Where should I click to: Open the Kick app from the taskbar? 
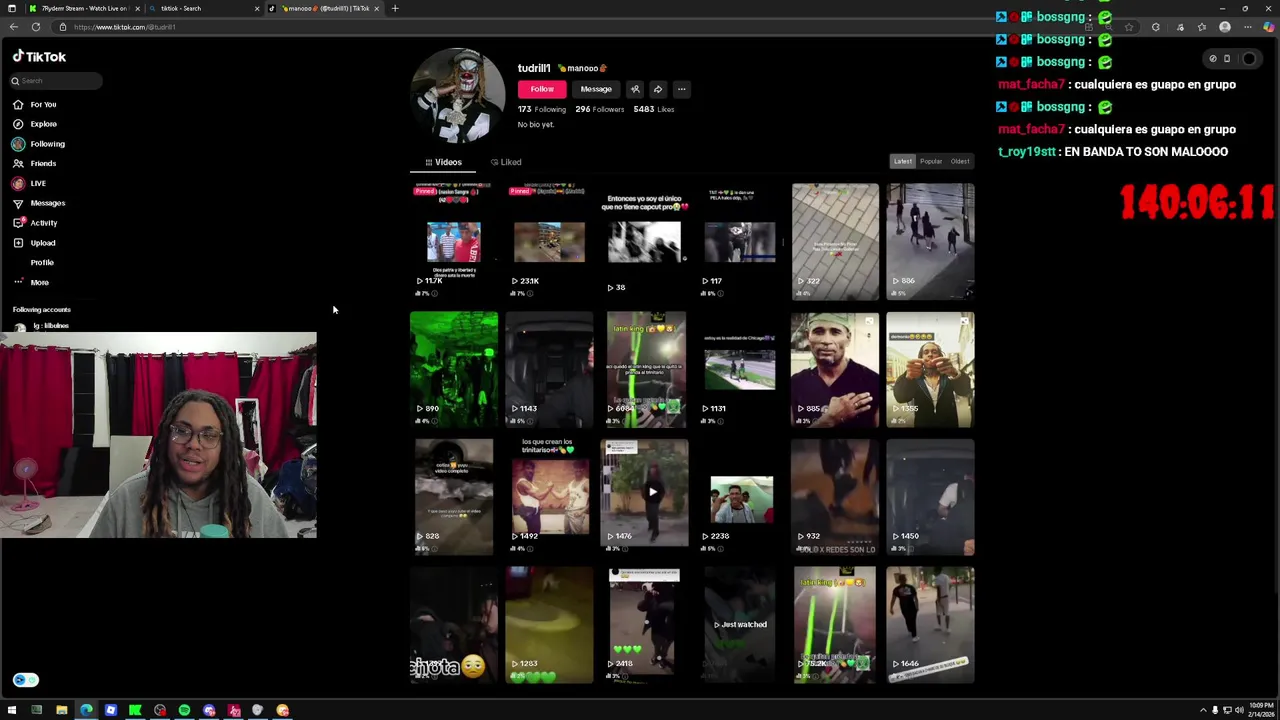135,710
